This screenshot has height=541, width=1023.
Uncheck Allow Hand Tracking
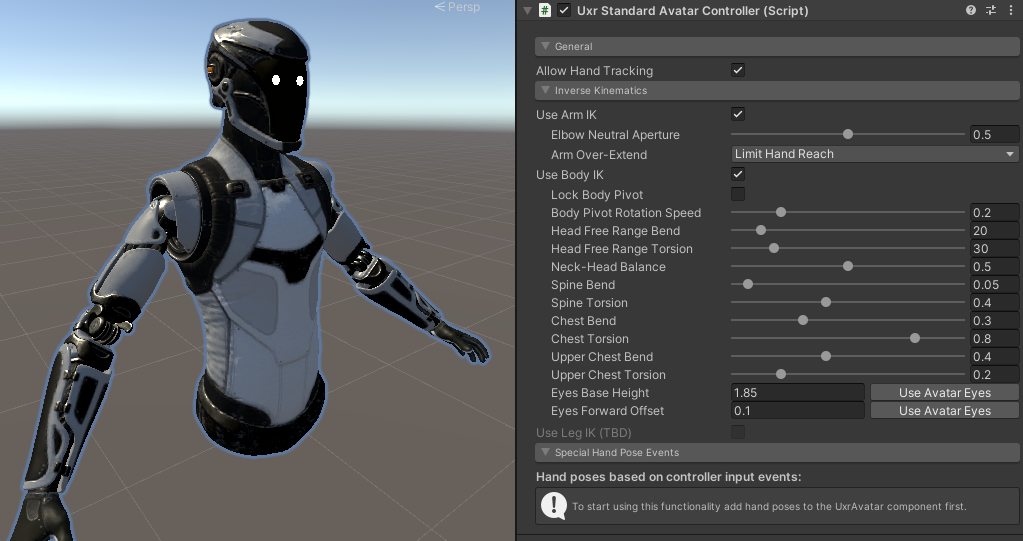pyautogui.click(x=738, y=70)
